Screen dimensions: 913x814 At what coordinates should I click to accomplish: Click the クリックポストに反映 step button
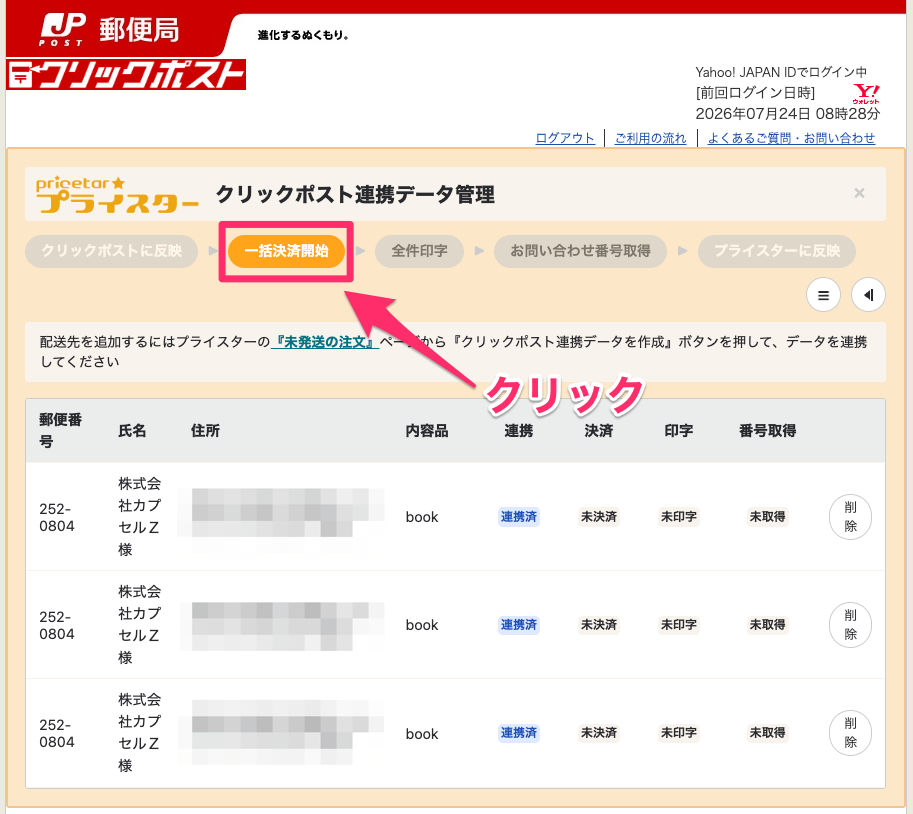tap(111, 251)
